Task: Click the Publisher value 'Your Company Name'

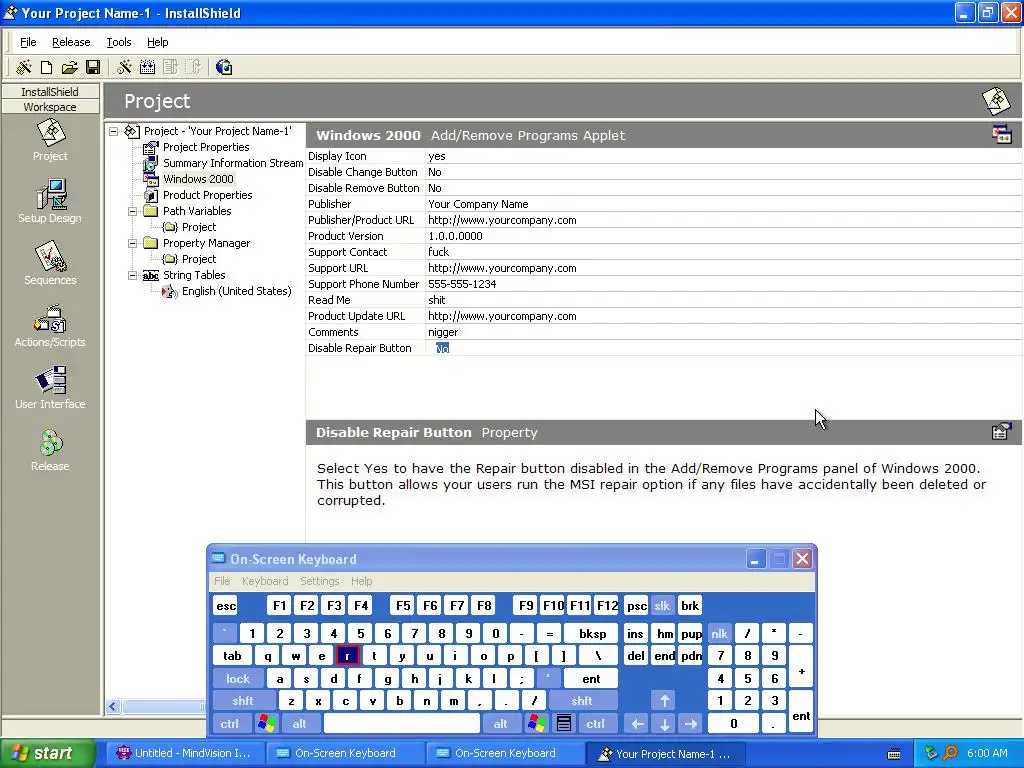Action: 478,204
